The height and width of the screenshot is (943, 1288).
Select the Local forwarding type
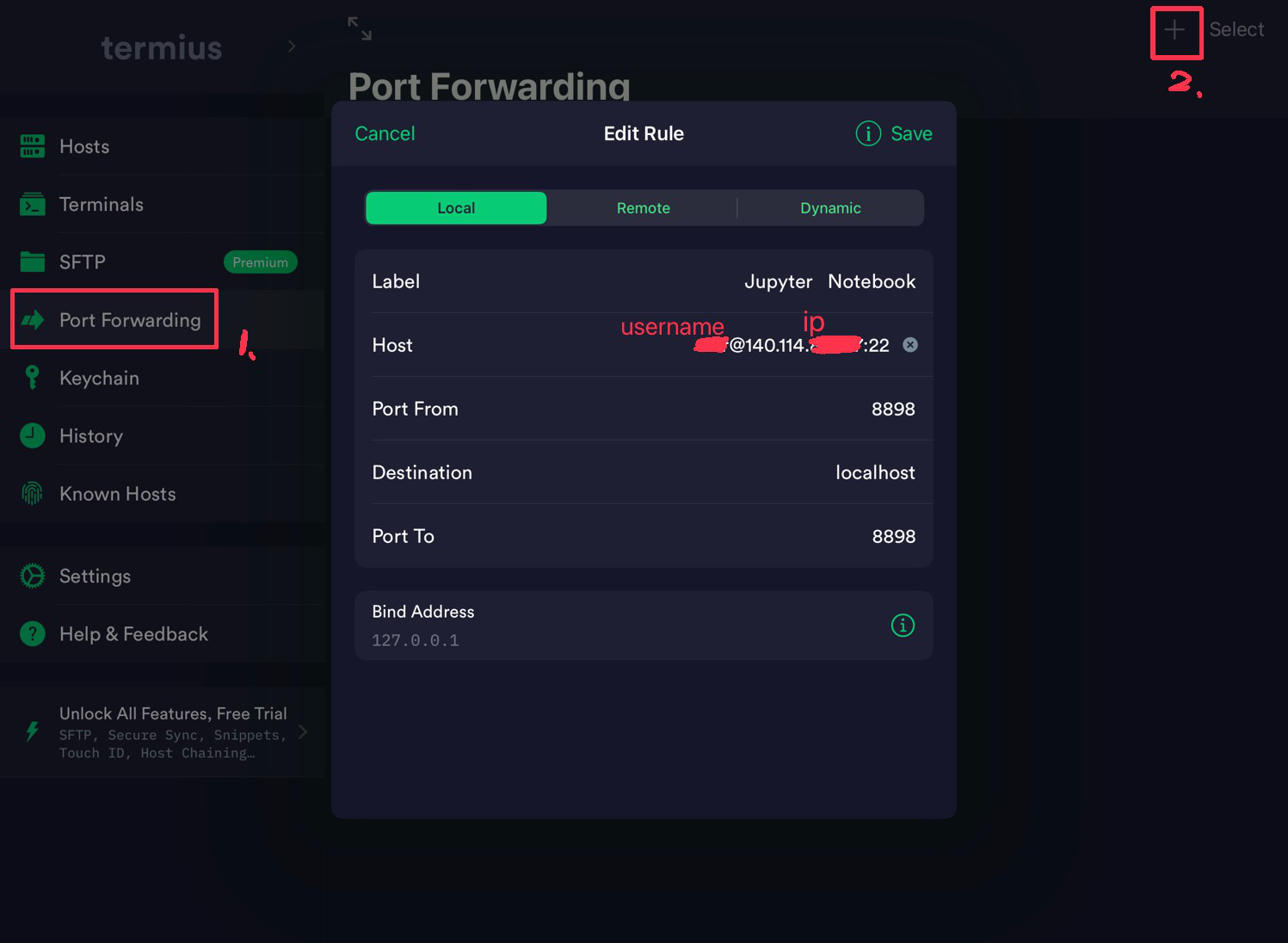tap(456, 208)
